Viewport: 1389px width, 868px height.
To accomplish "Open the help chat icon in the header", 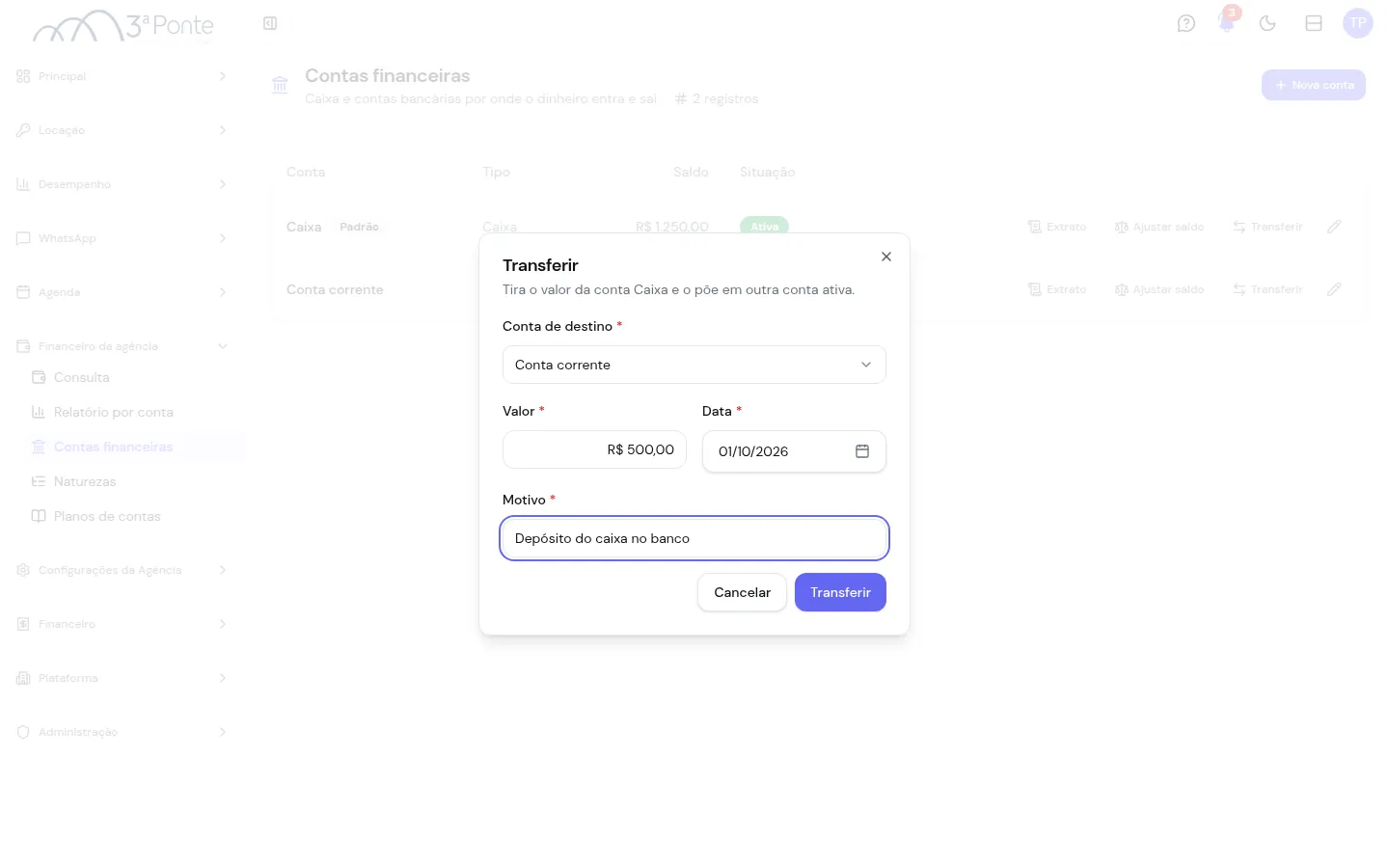I will point(1186,23).
